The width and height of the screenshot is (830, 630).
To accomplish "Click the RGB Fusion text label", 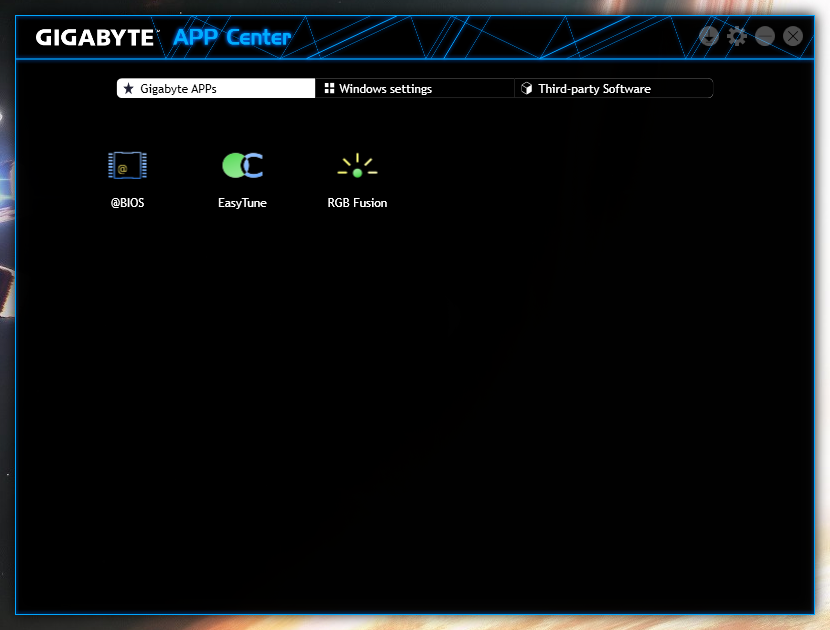I will click(x=357, y=203).
